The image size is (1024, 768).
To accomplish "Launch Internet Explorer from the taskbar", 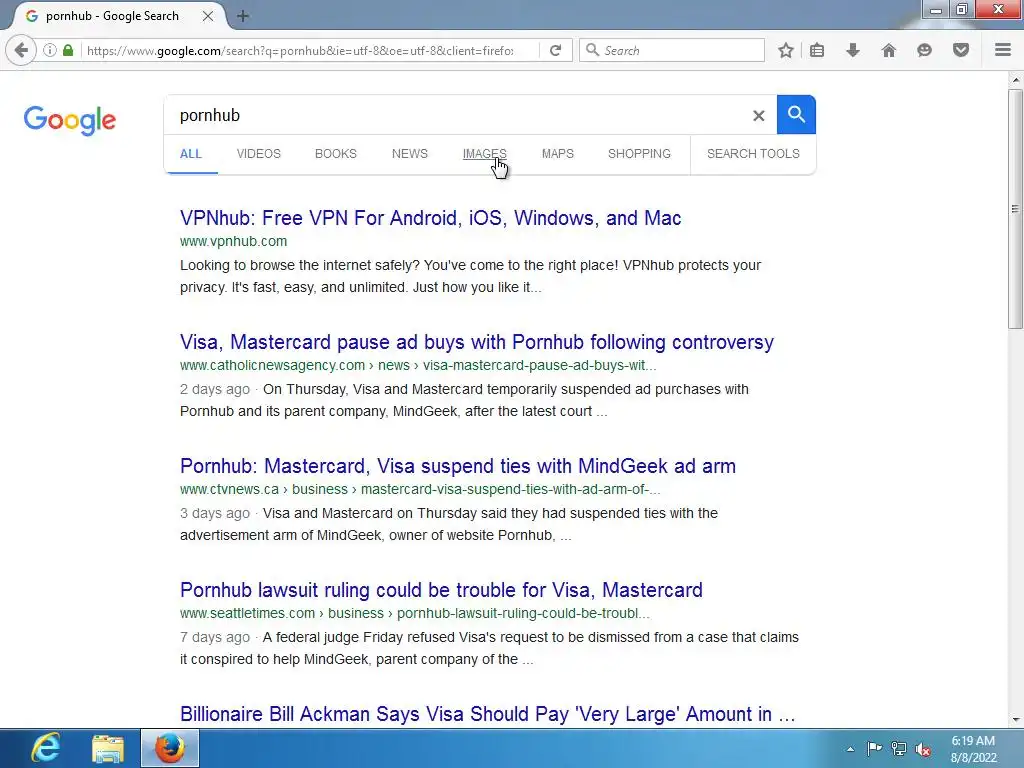I will [x=46, y=748].
